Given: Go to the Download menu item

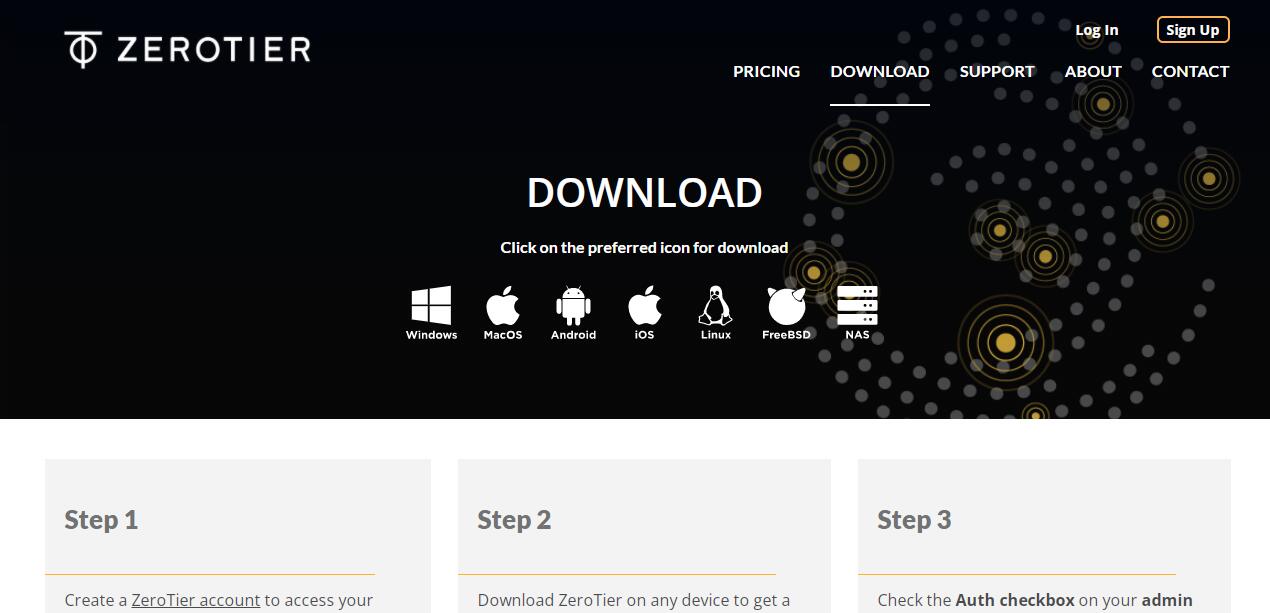Looking at the screenshot, I should click(880, 71).
